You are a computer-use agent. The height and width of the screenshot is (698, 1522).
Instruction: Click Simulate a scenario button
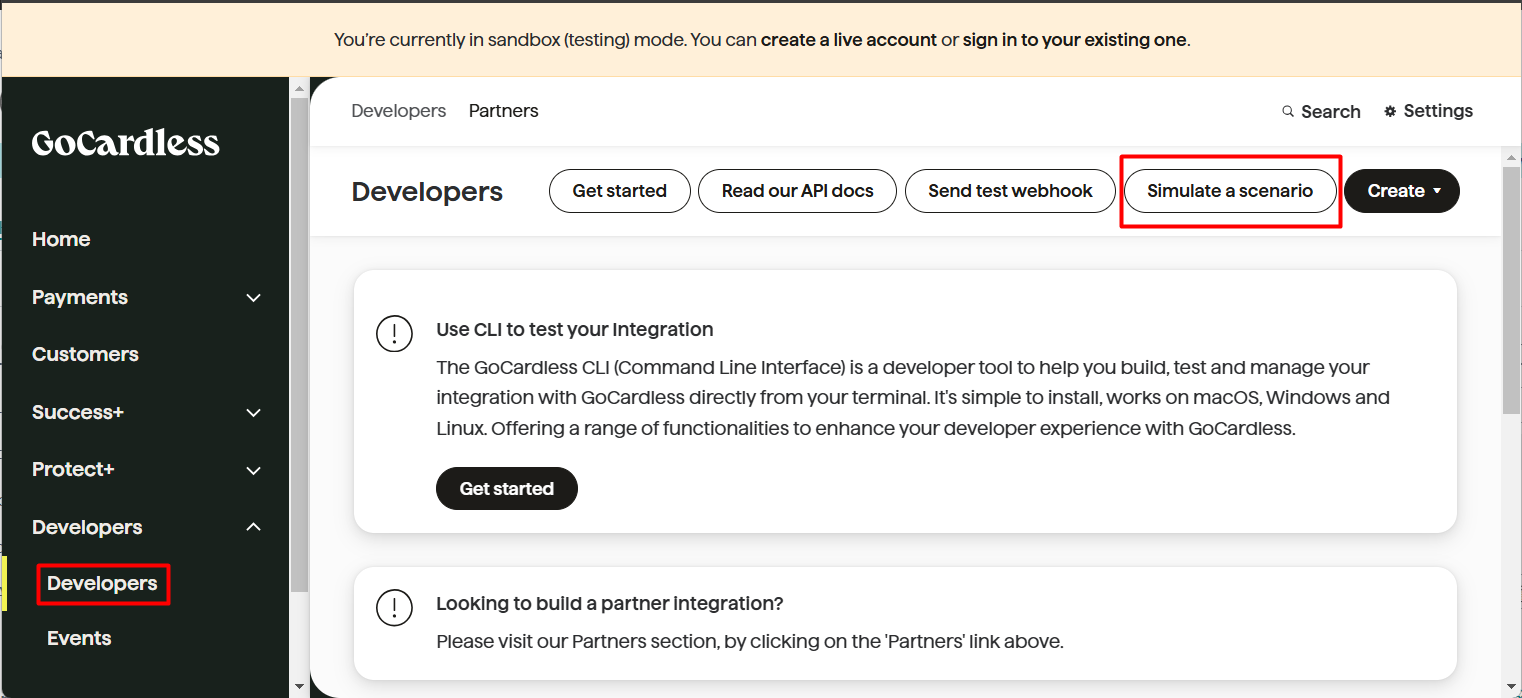pos(1229,191)
